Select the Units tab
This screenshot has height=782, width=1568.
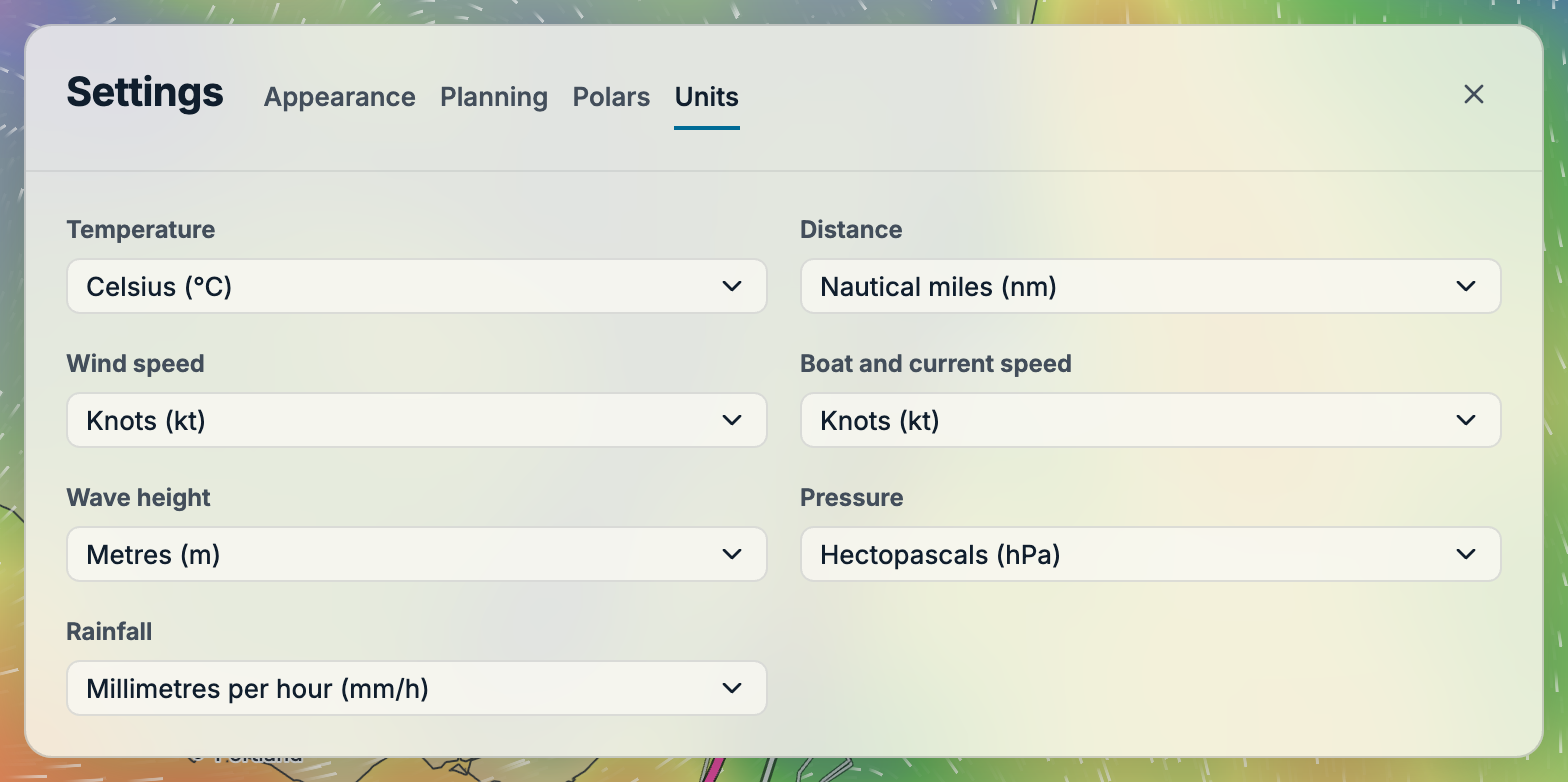coord(707,97)
